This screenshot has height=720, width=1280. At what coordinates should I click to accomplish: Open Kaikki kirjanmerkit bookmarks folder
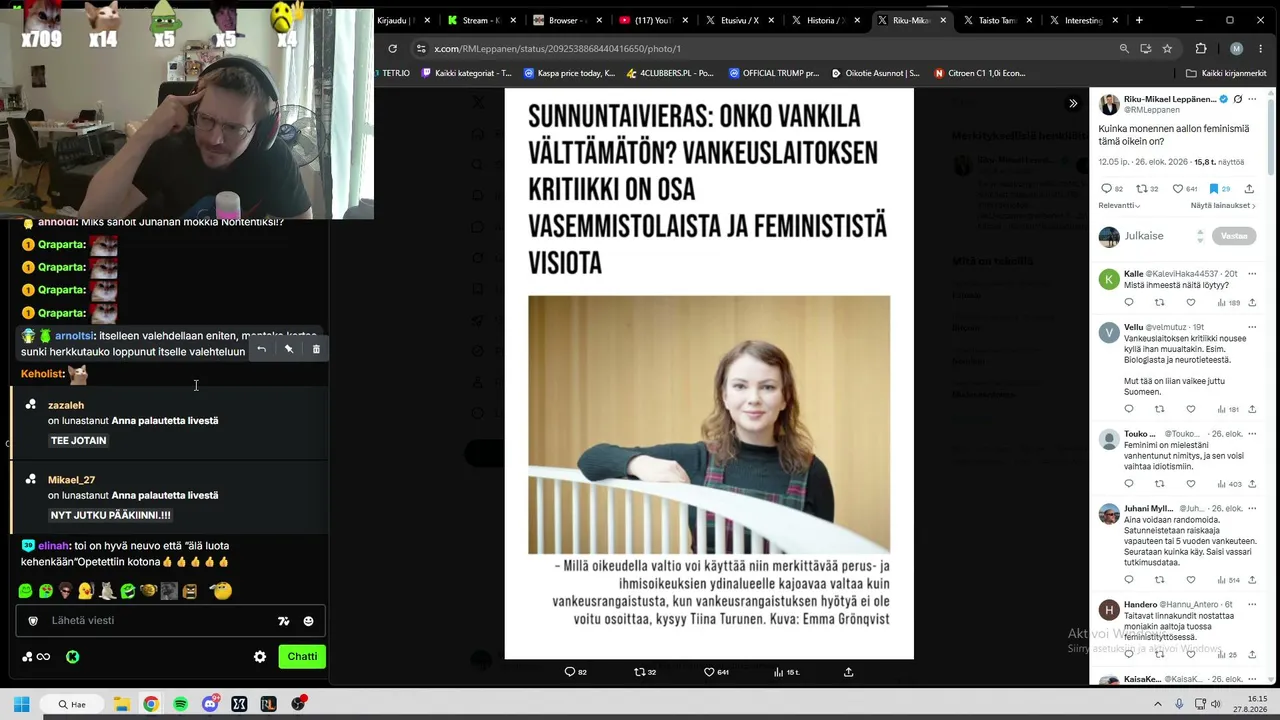coord(1226,73)
